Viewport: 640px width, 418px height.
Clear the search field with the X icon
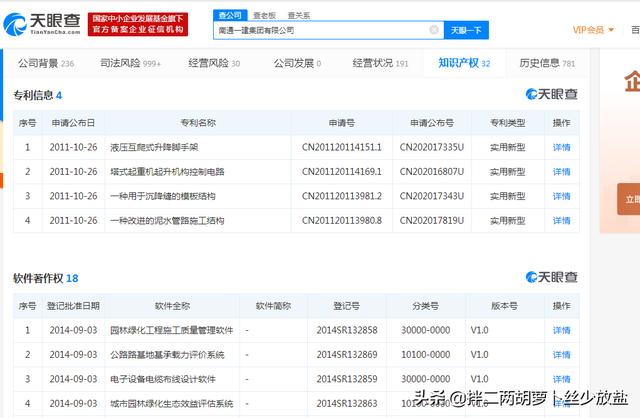(434, 30)
